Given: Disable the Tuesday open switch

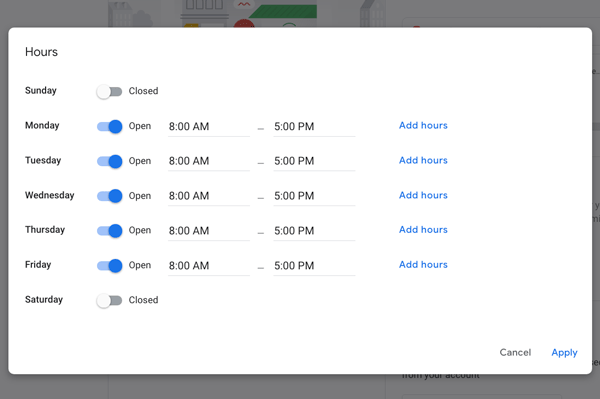Looking at the screenshot, I should click(x=109, y=161).
